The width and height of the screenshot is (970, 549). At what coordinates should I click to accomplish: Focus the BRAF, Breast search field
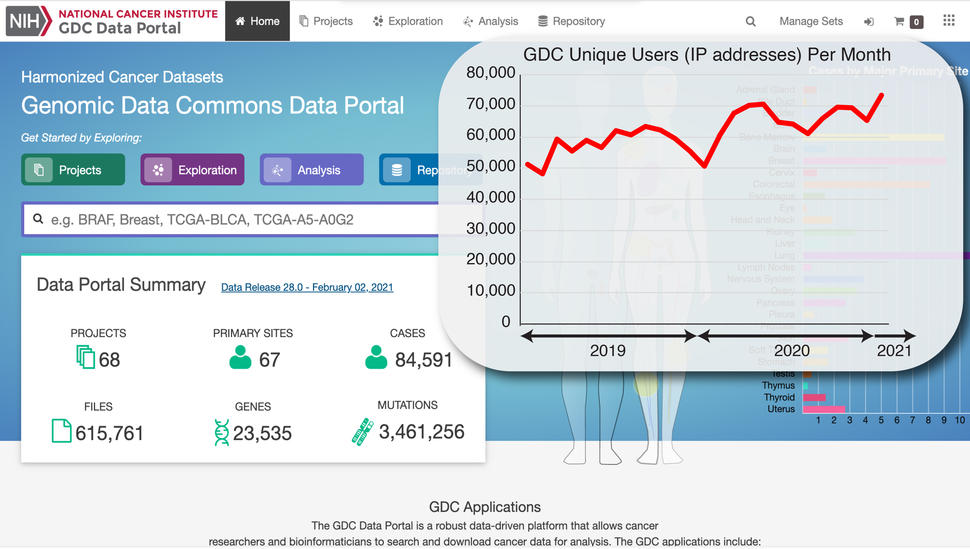235,219
